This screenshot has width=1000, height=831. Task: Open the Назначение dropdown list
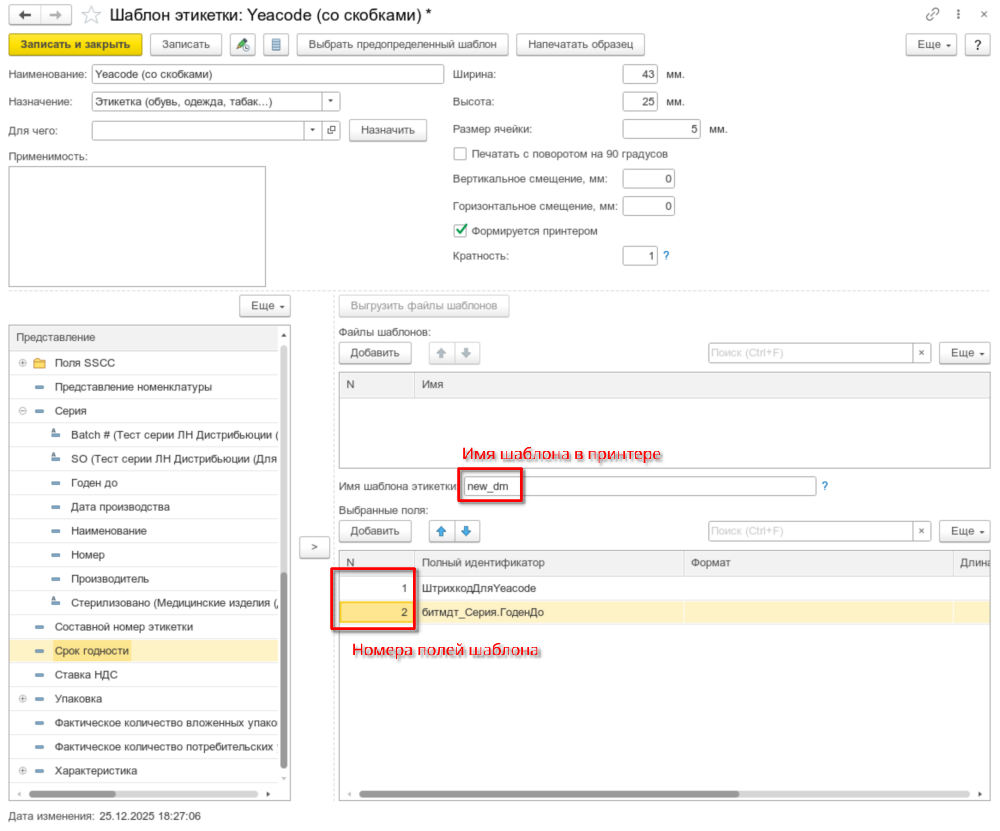point(331,102)
